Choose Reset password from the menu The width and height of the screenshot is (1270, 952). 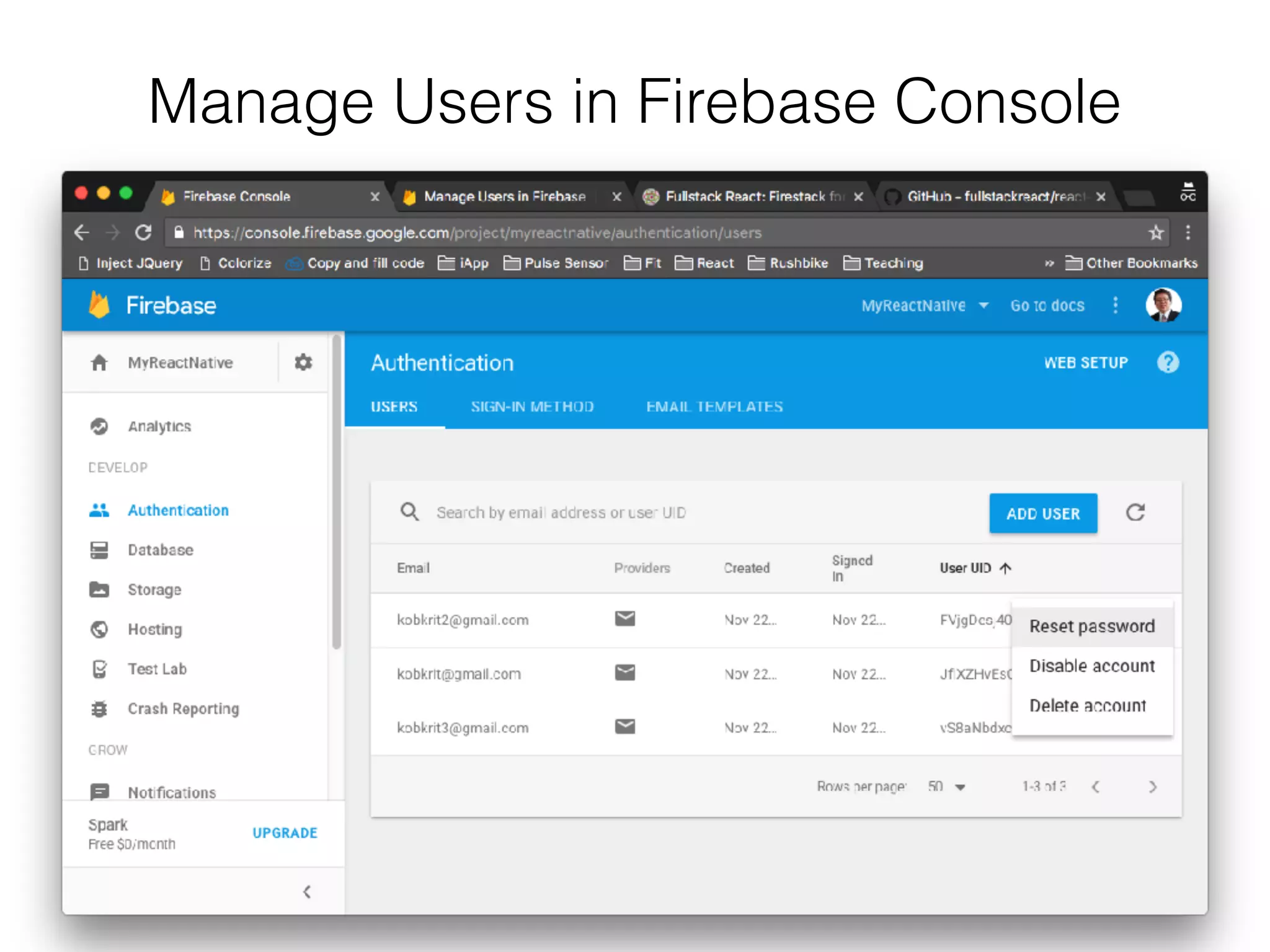[1092, 626]
